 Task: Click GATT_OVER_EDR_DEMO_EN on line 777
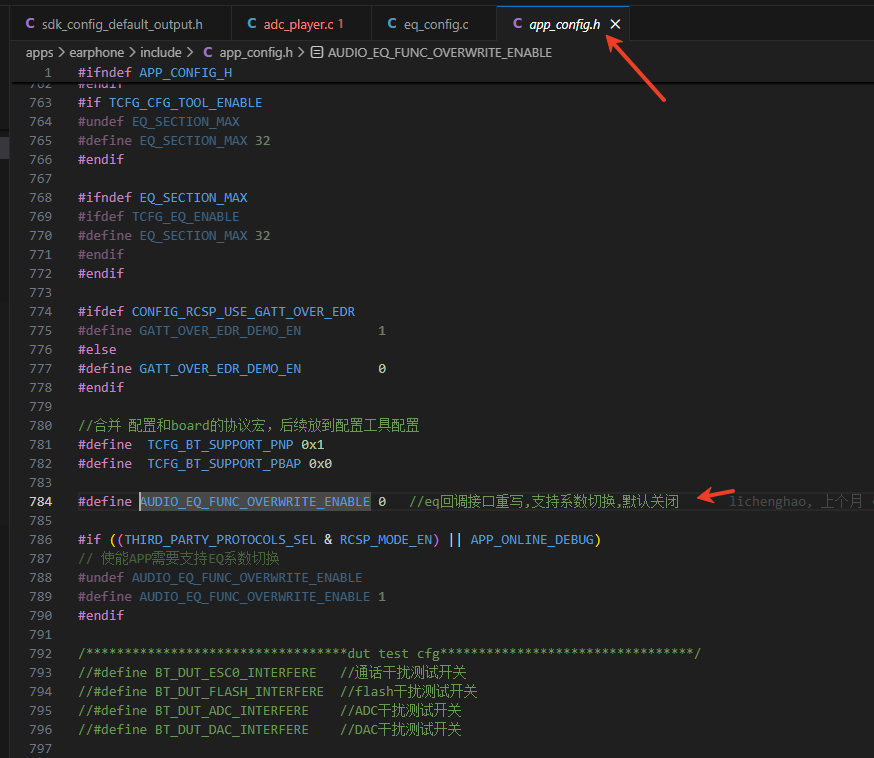pos(220,368)
